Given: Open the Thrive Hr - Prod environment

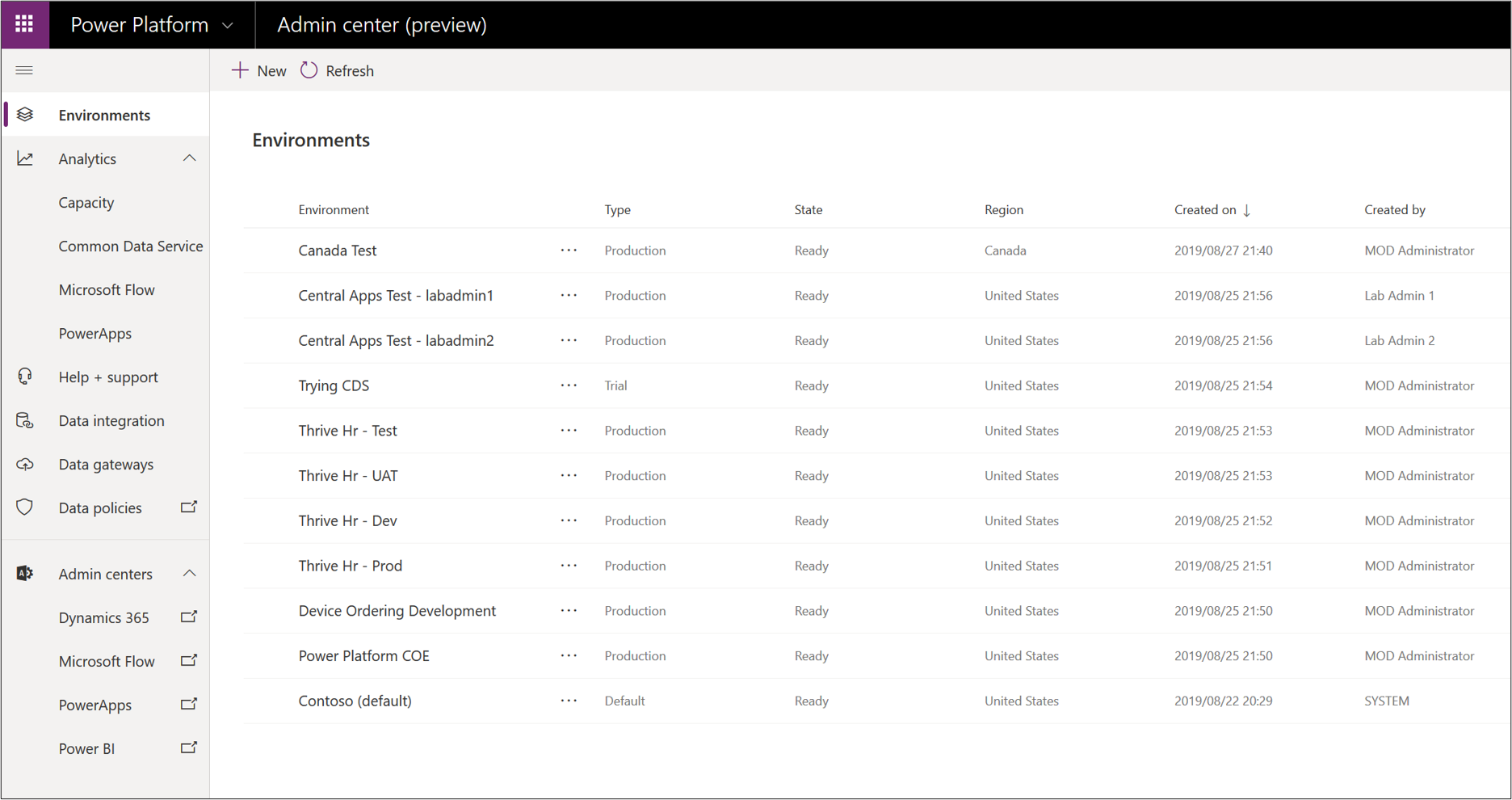Looking at the screenshot, I should (x=351, y=566).
